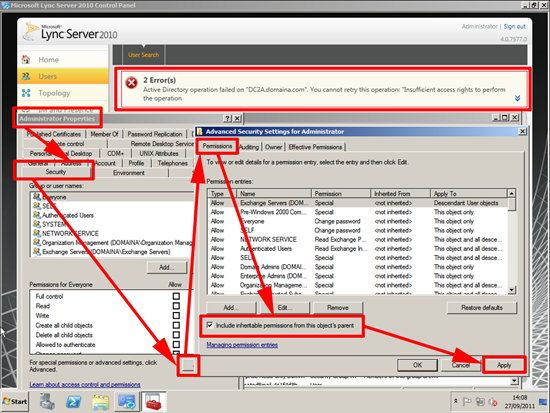
Task: Open the Effective Permissions tab
Action: (x=315, y=147)
